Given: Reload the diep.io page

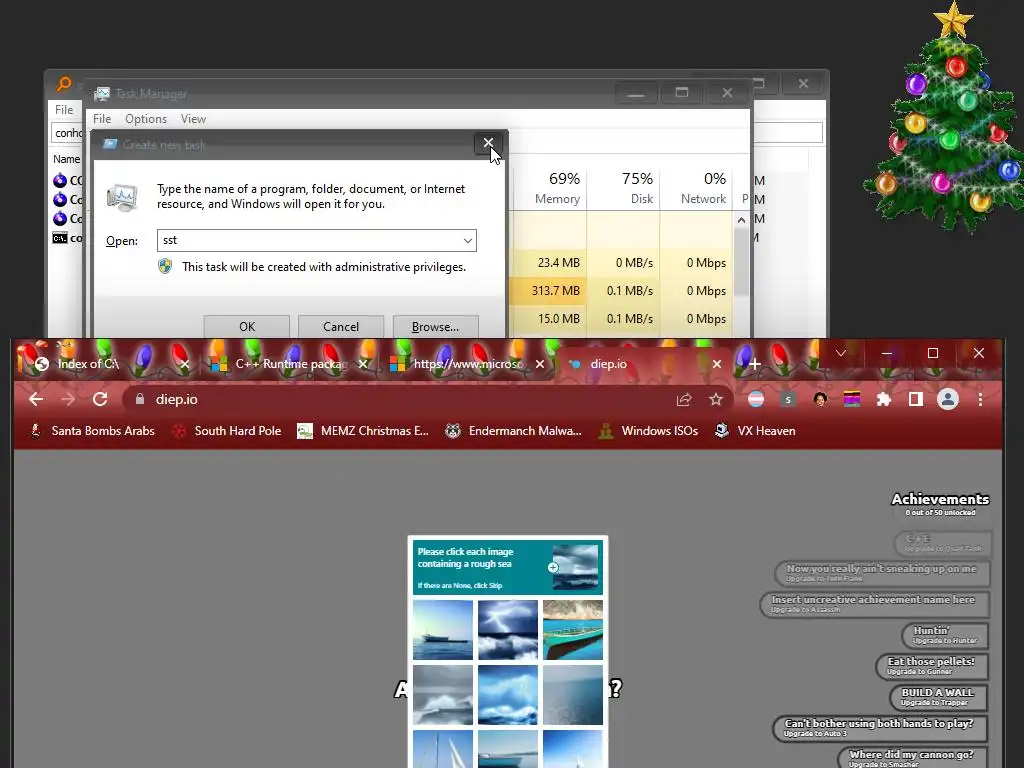Looking at the screenshot, I should (x=100, y=399).
